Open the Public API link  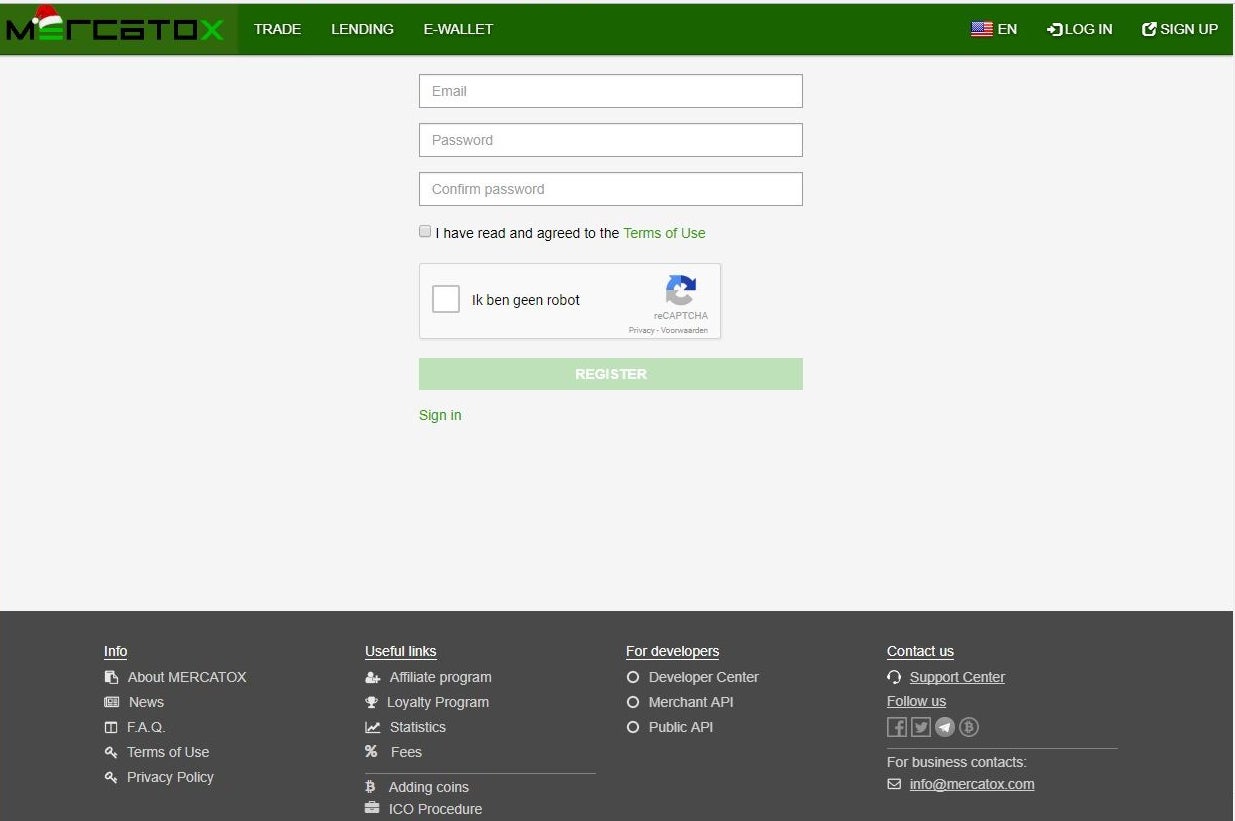click(x=681, y=727)
